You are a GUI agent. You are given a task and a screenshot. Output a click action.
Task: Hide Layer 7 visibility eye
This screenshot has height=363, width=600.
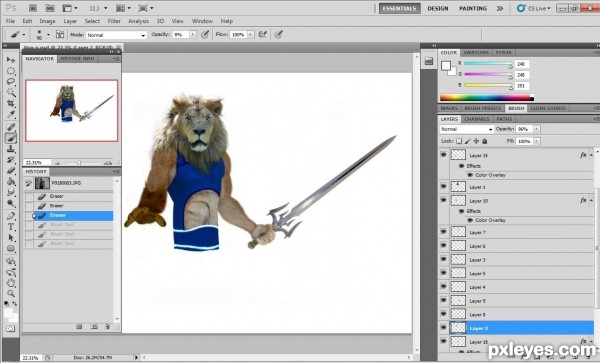coord(443,232)
